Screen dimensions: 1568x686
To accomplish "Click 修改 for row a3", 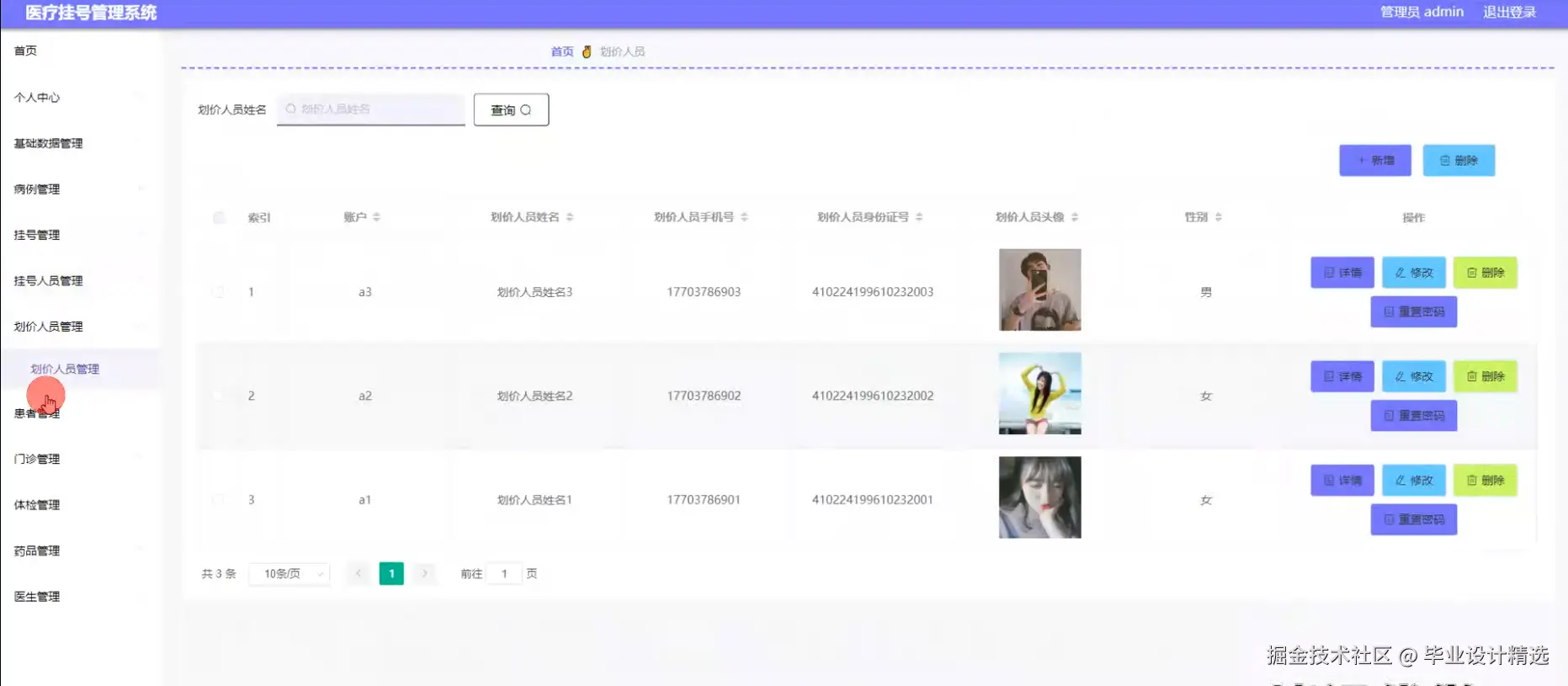I will (1414, 273).
